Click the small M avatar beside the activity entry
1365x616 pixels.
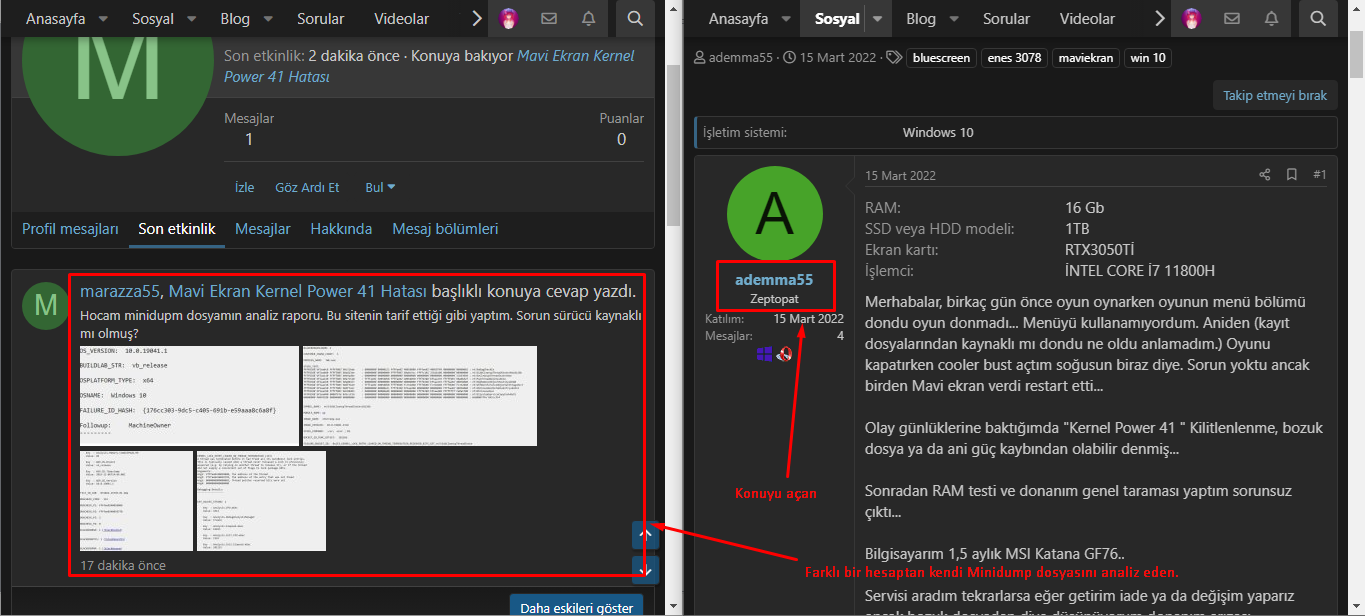point(46,304)
